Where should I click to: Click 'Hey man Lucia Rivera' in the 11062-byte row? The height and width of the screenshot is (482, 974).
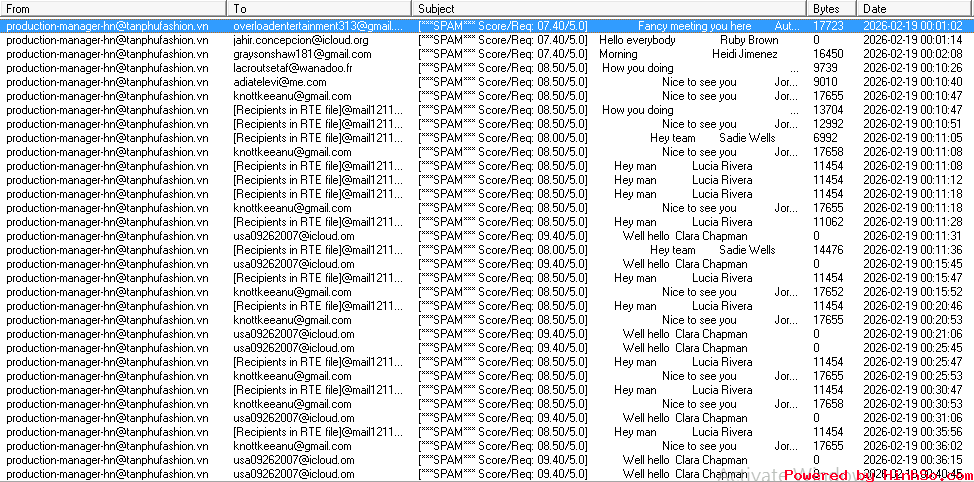click(x=683, y=222)
